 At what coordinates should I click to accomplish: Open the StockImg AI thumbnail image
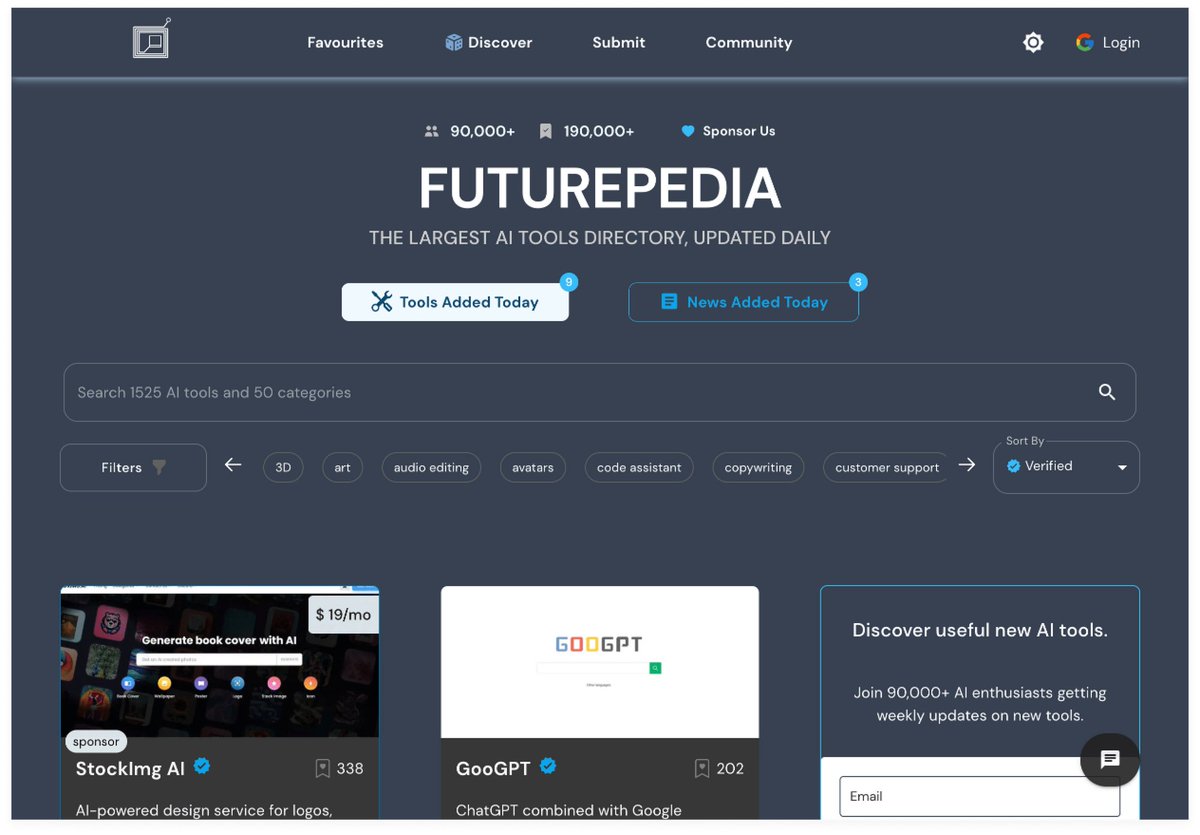click(x=220, y=662)
